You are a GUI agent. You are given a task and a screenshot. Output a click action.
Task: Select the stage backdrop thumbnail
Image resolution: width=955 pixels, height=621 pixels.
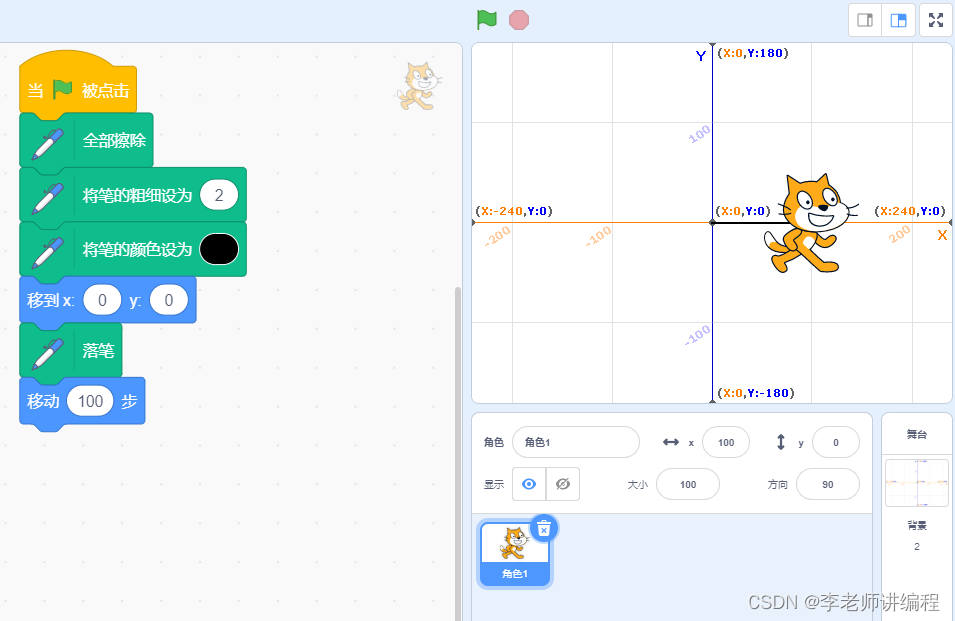pos(917,483)
